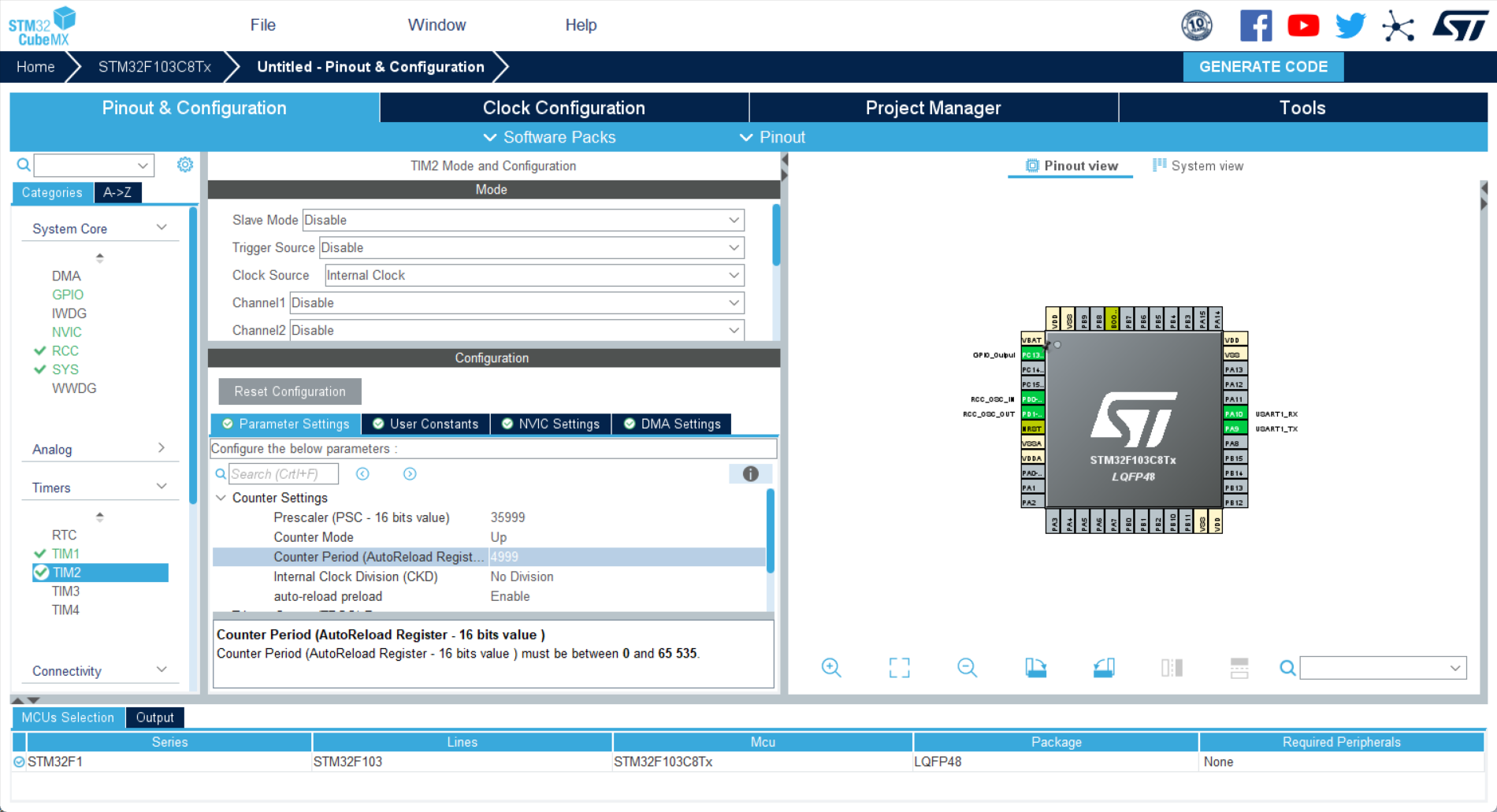Show the A->Z peripheral list
The image size is (1497, 812).
pyautogui.click(x=117, y=192)
